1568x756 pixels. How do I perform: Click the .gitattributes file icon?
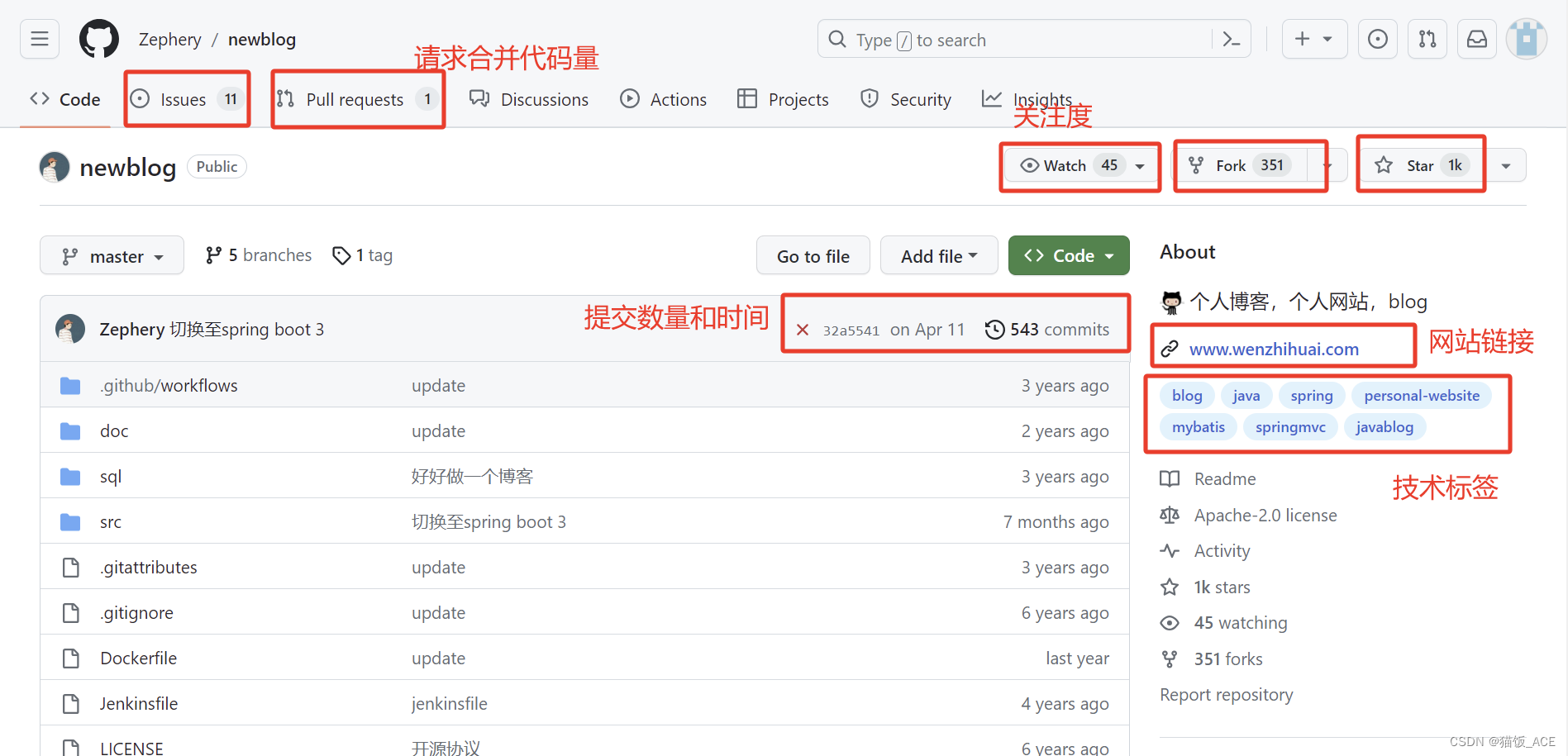(x=71, y=568)
